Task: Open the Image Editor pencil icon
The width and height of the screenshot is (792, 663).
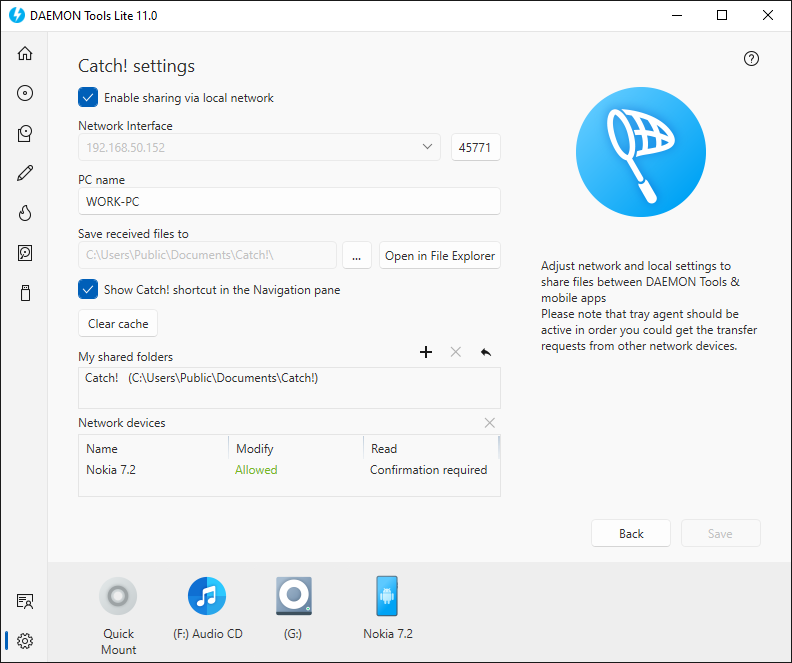Action: (x=25, y=173)
